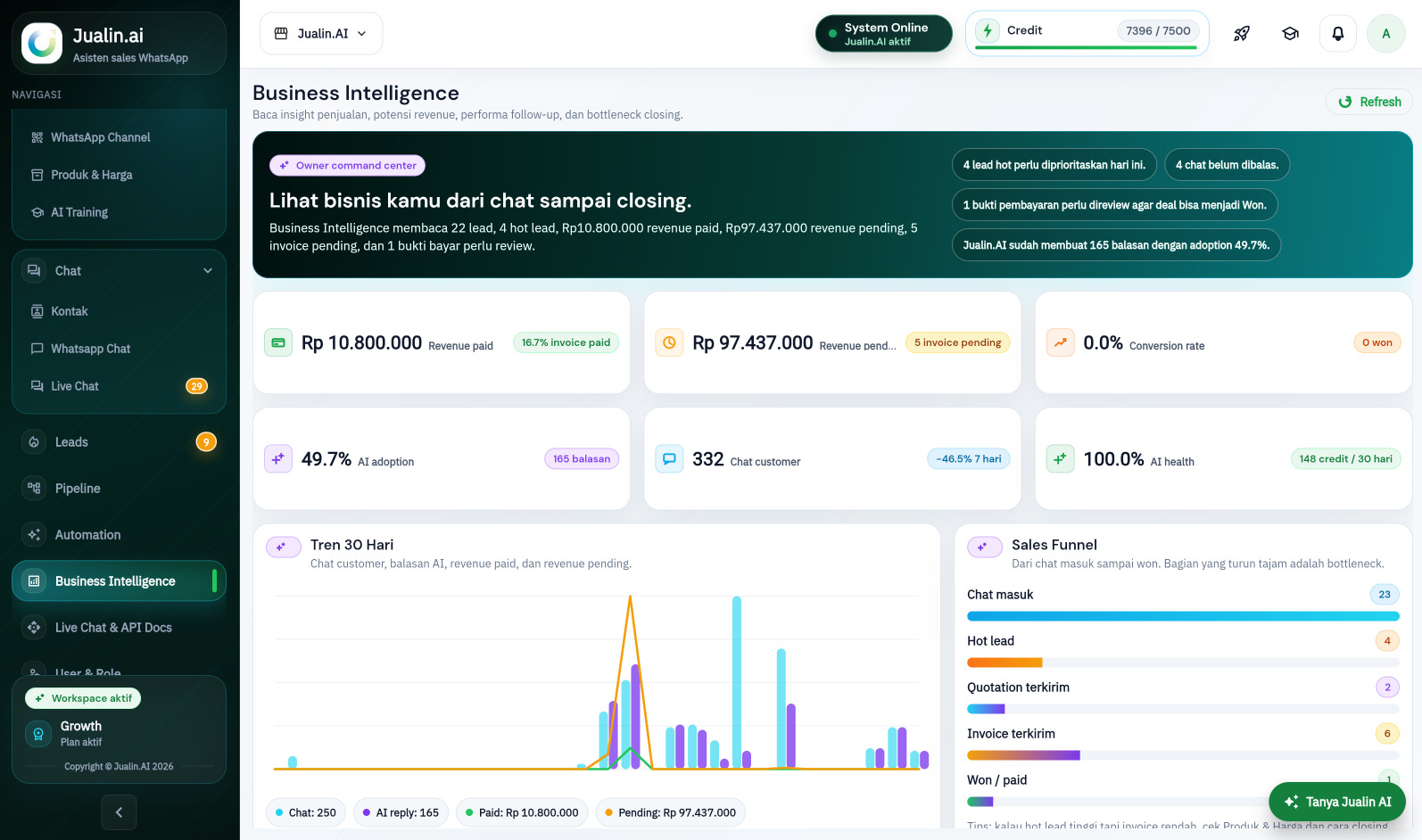Toggle the 'Chat: 250' legend item
This screenshot has height=840, width=1422.
coord(306,812)
